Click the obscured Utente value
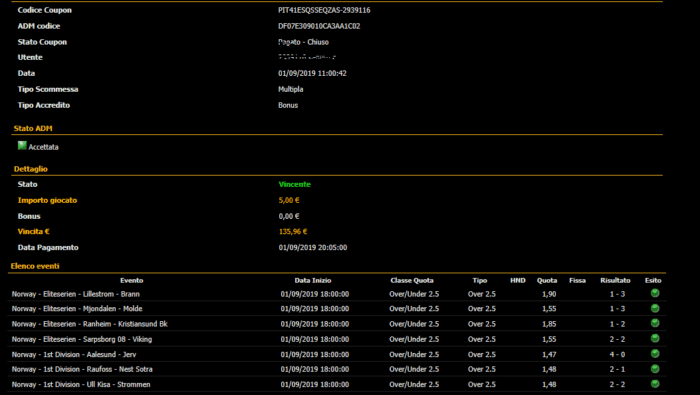Viewport: 700px width, 395px height. [307, 57]
